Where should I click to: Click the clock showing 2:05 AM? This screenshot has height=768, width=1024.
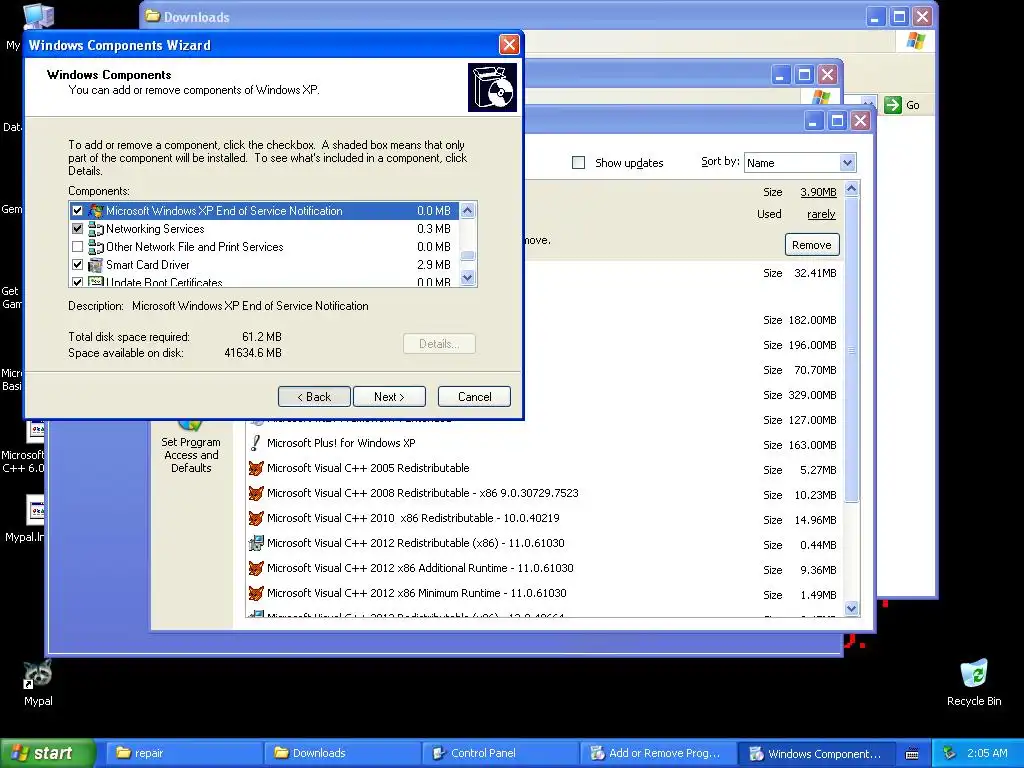(987, 754)
